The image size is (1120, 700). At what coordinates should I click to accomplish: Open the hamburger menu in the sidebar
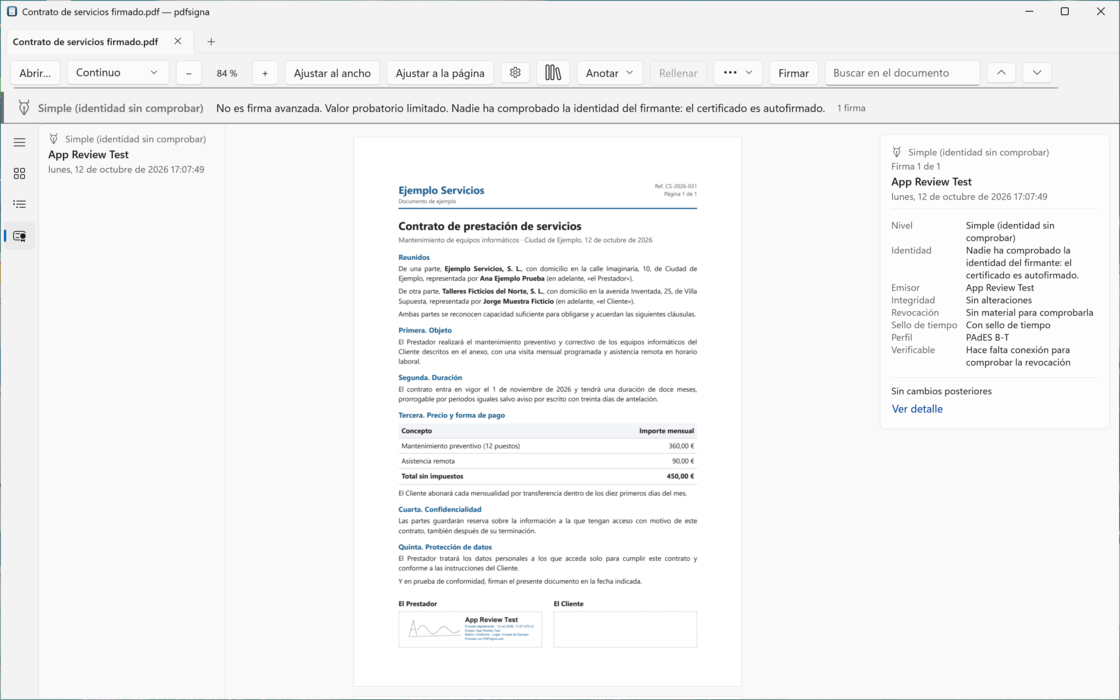click(19, 142)
